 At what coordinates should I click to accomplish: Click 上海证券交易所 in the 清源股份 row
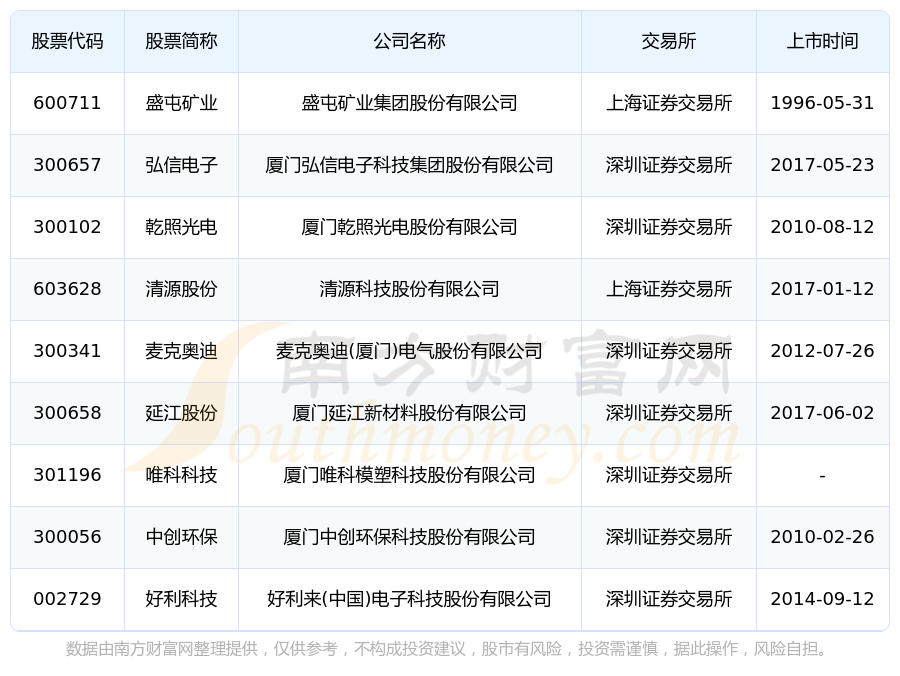pos(669,289)
